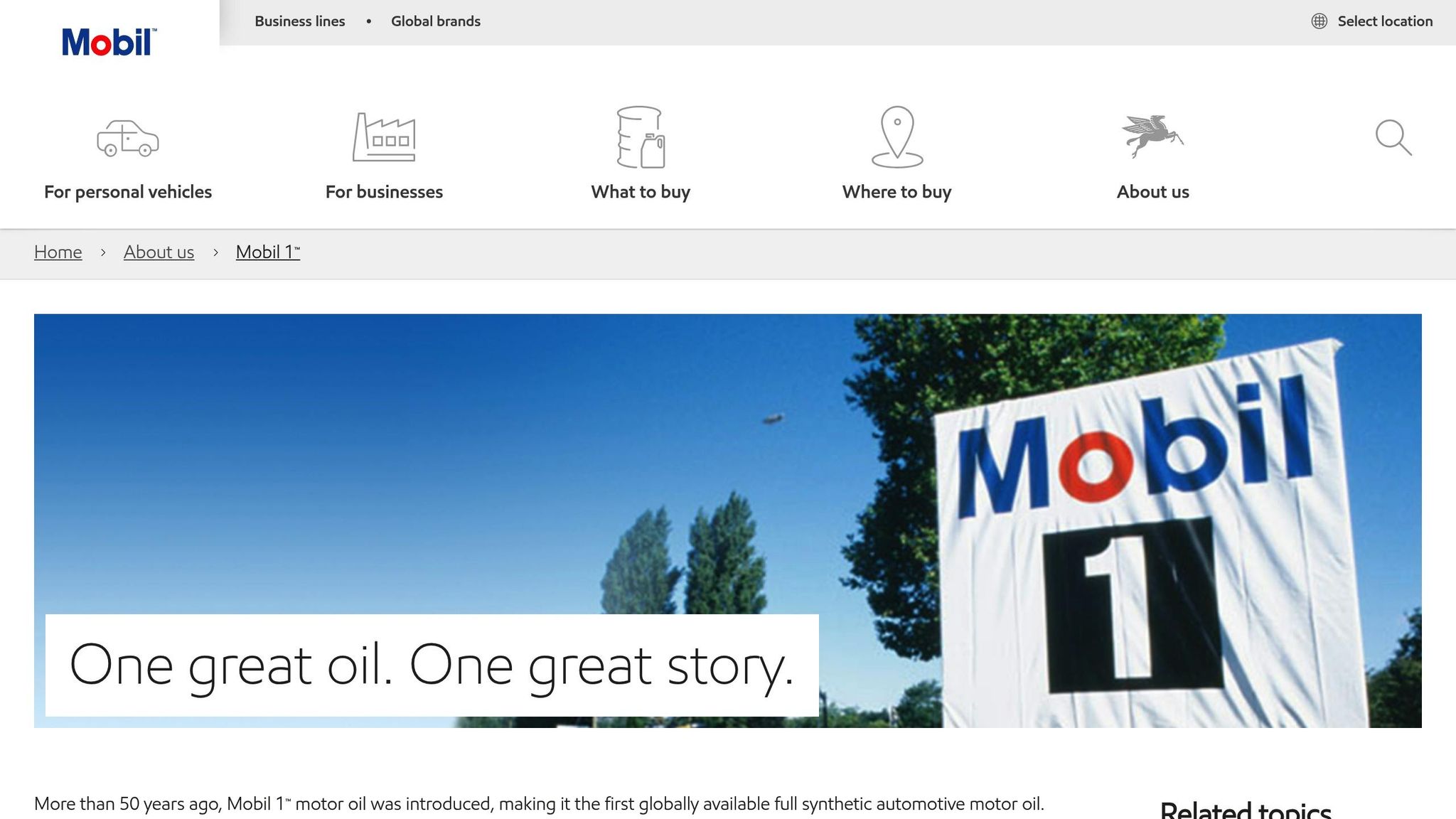Click Select location in the top bar
Image resolution: width=1456 pixels, height=819 pixels.
(1385, 21)
